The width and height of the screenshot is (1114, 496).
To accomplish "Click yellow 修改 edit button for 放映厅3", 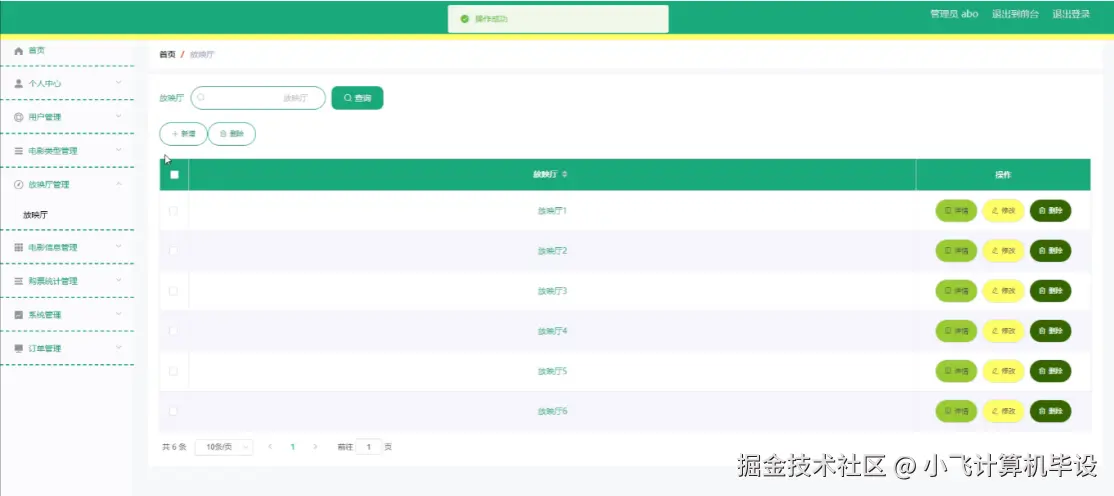I will [1003, 291].
